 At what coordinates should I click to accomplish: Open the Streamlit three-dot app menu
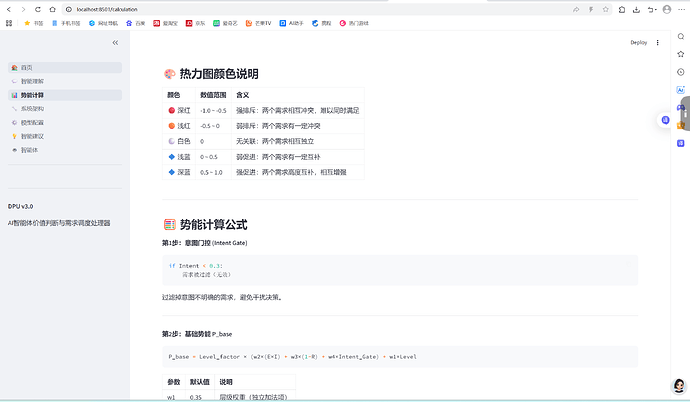tap(657, 43)
